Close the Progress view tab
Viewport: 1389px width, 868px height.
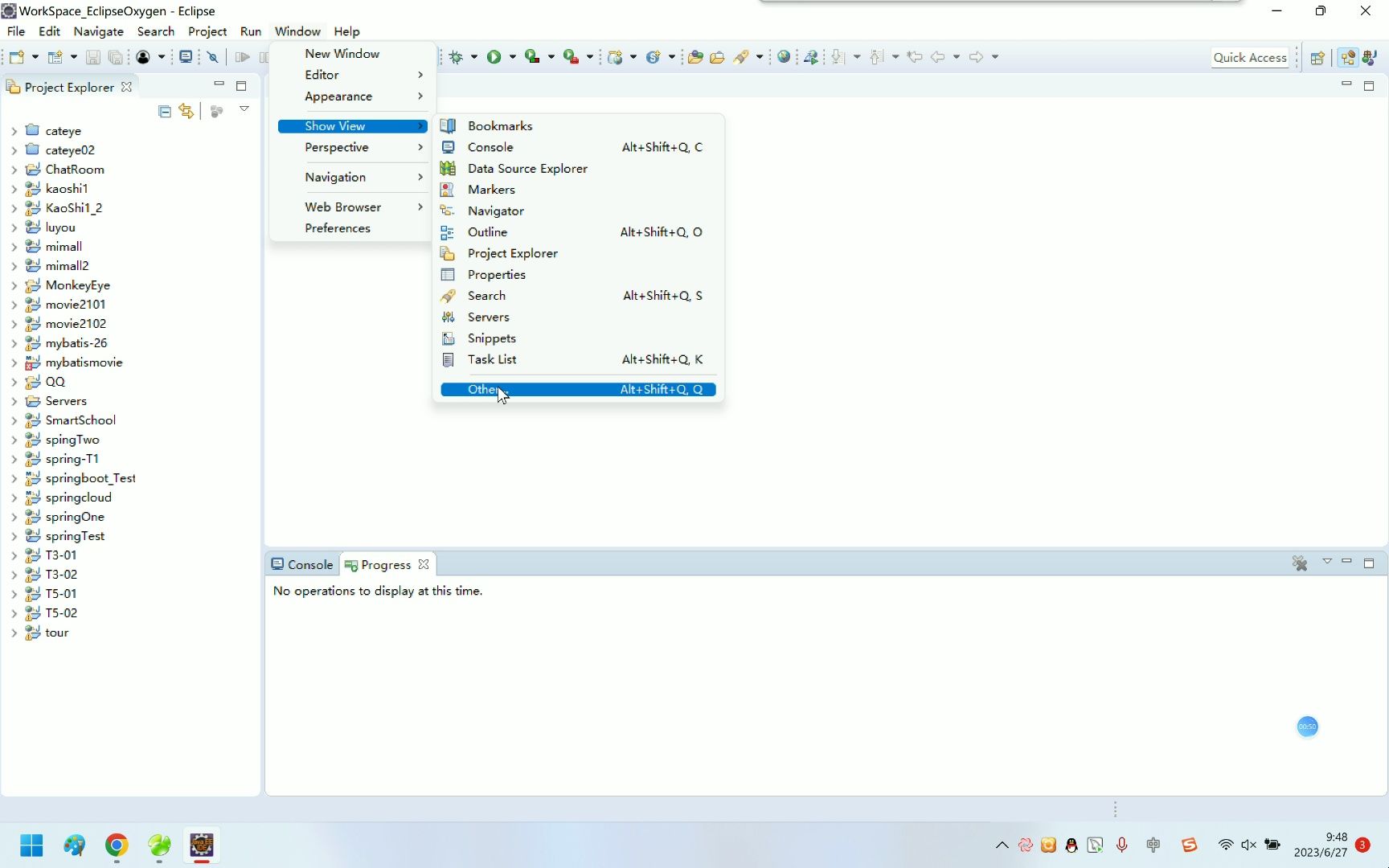click(424, 565)
